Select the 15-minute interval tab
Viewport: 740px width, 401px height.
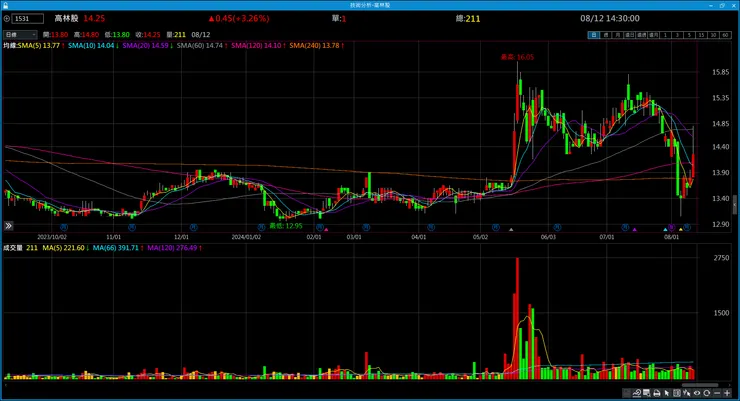pyautogui.click(x=701, y=35)
